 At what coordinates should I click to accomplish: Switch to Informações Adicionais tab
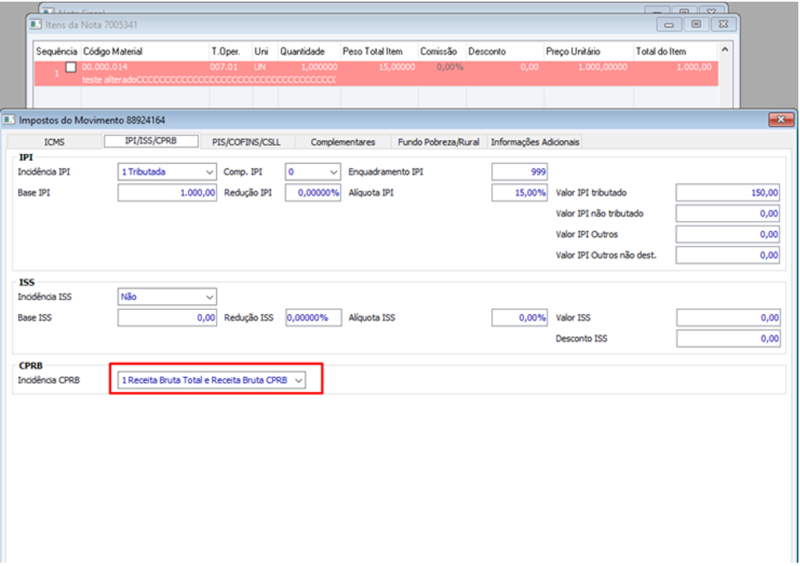(535, 142)
